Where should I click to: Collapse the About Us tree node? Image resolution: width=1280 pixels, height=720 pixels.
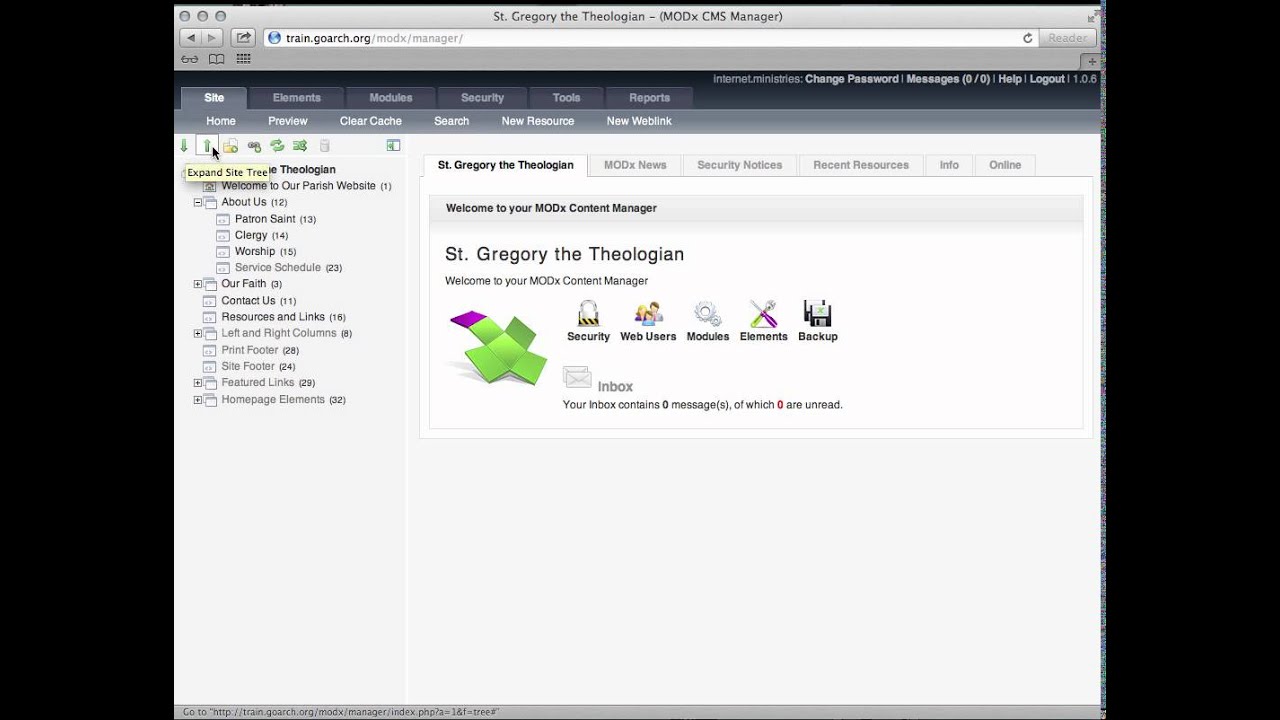click(x=198, y=202)
